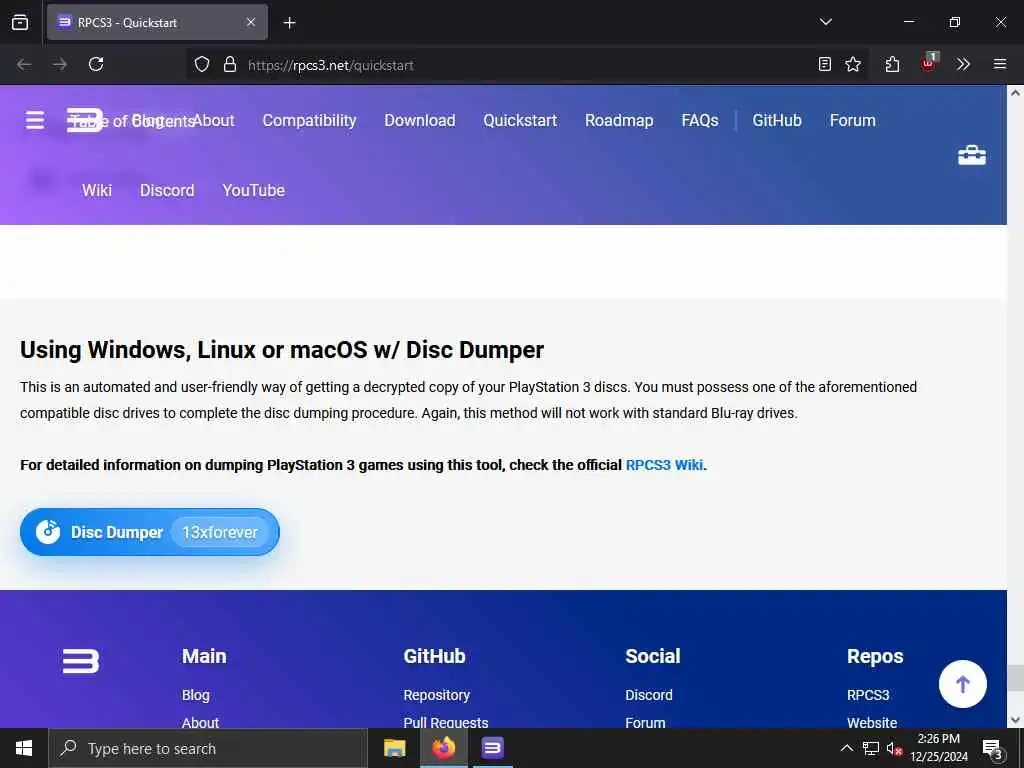View site security lock information

230,64
